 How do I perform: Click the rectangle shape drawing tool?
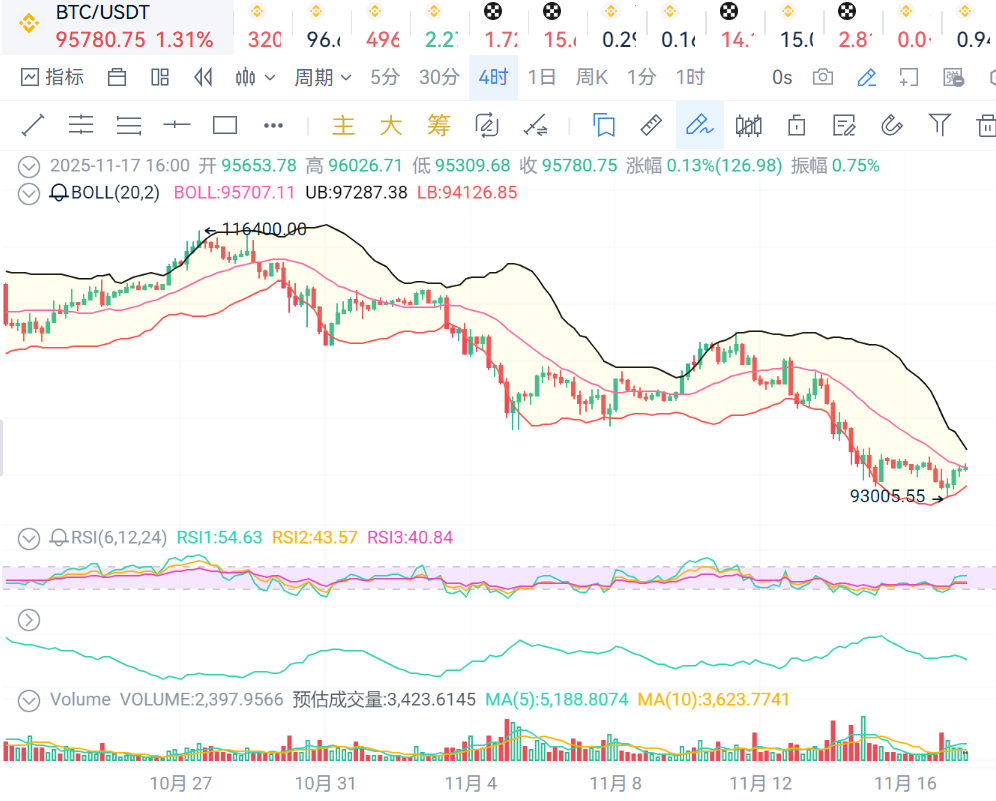225,125
